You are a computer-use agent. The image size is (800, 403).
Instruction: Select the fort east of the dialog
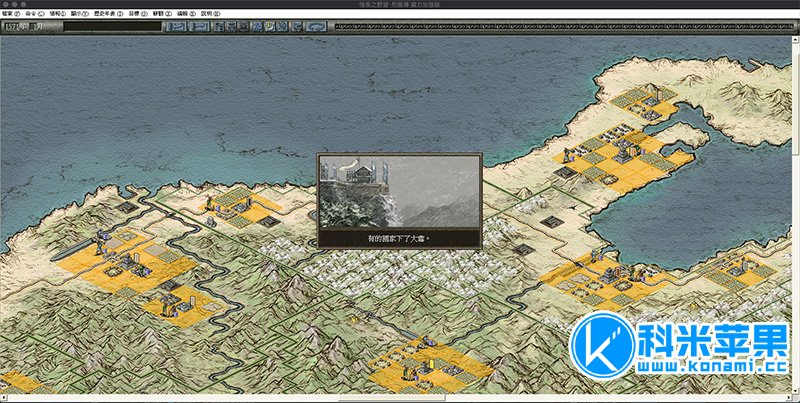551,221
